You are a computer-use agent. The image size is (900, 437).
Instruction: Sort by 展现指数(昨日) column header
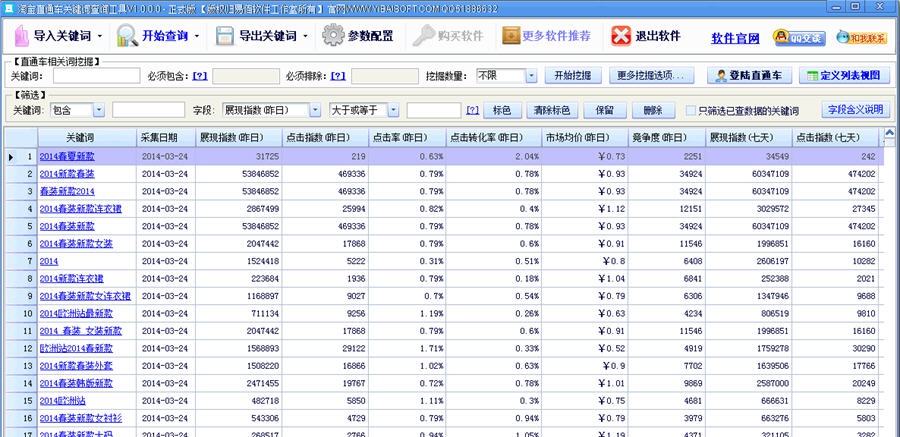[x=239, y=138]
